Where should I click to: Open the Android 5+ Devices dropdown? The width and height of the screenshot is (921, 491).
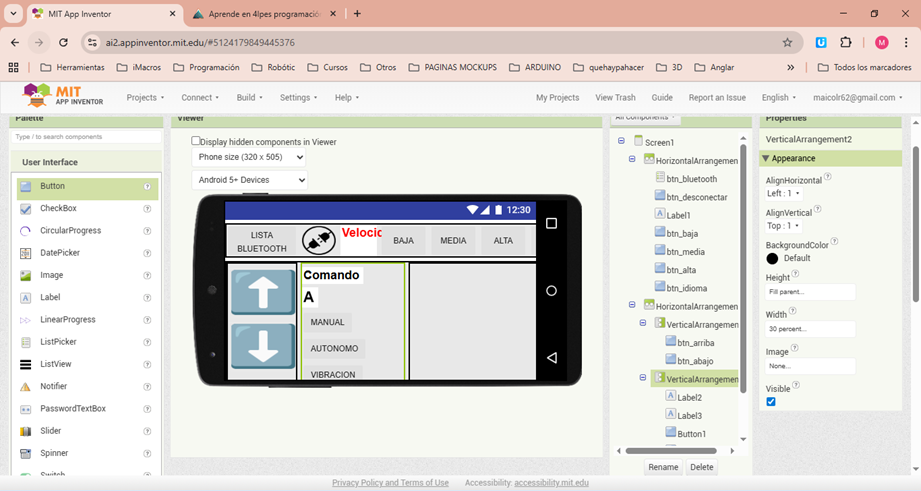[249, 180]
